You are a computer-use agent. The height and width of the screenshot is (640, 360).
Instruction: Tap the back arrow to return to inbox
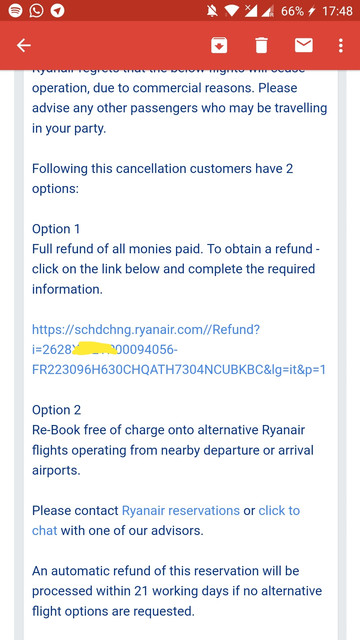[24, 45]
